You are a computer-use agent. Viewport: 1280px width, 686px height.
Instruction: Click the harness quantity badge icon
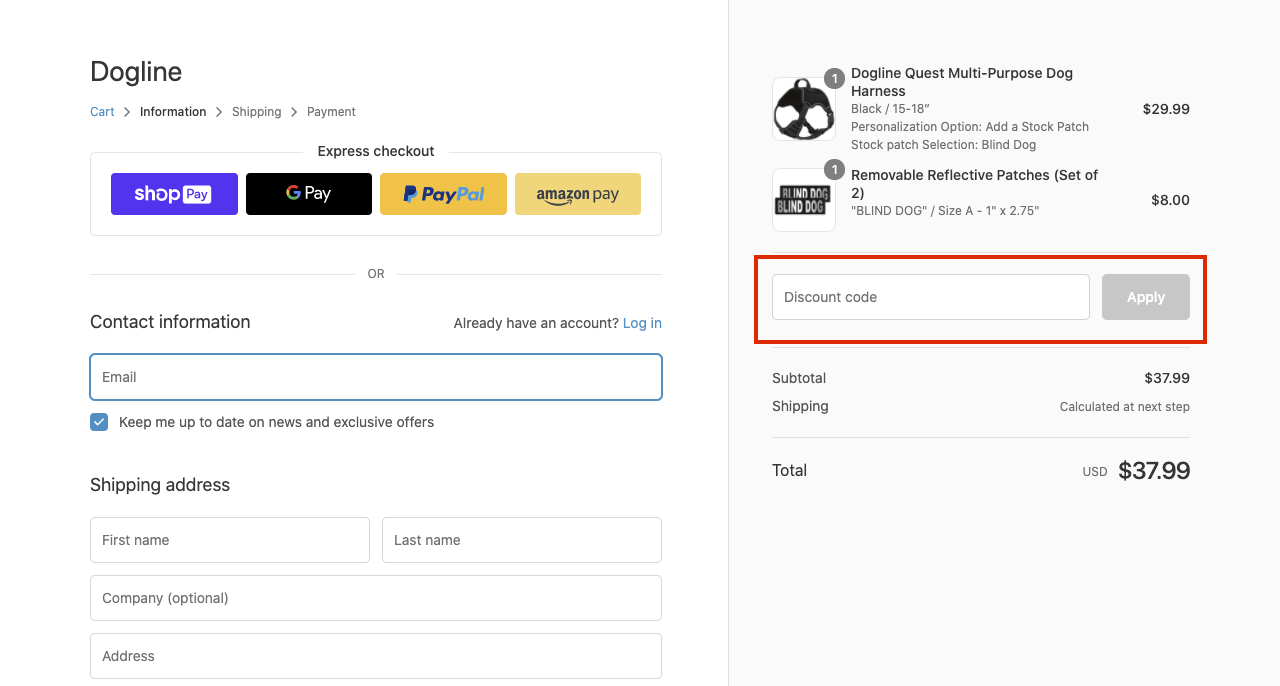pos(834,79)
